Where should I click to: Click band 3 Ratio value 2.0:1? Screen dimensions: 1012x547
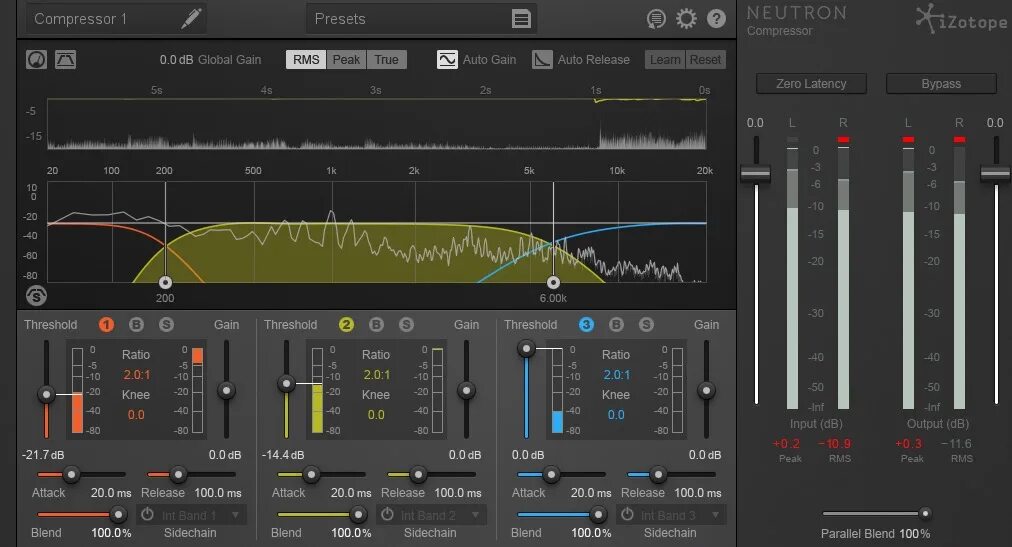click(x=617, y=375)
